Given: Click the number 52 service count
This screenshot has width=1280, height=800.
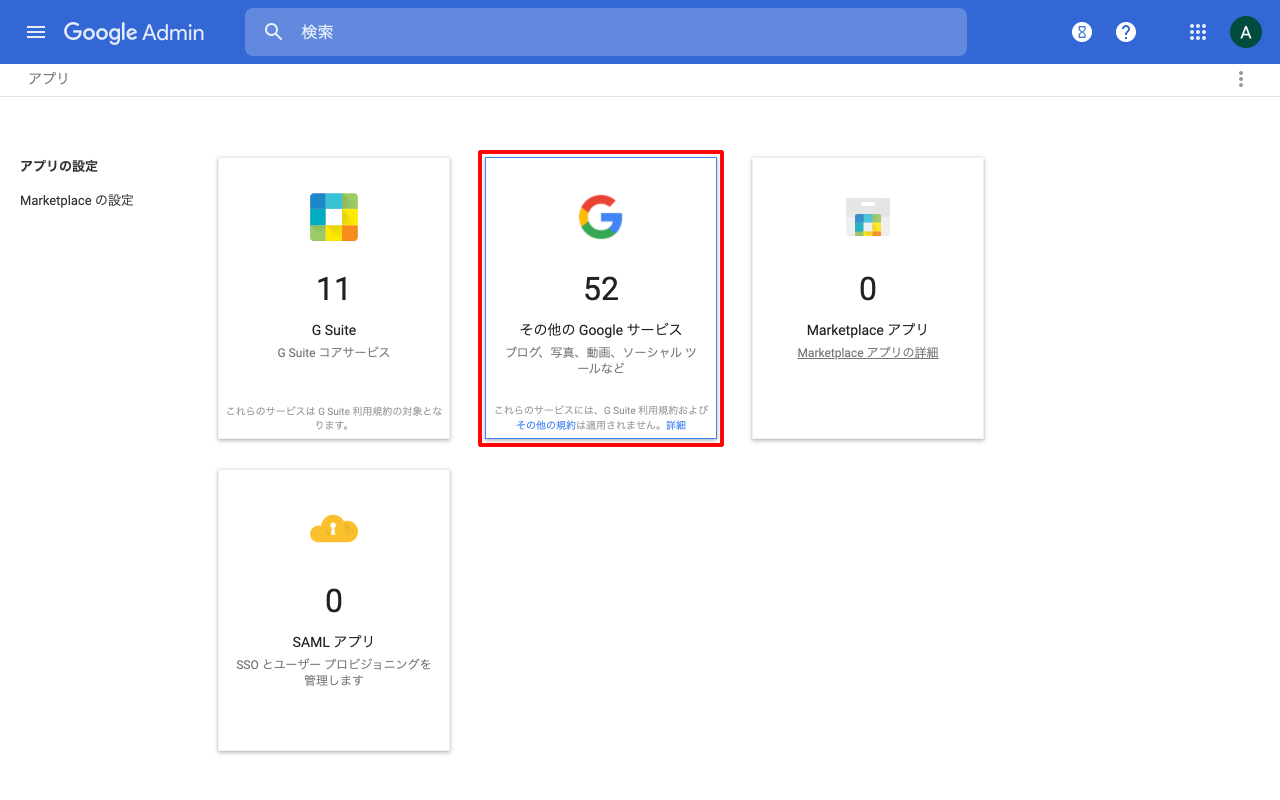Looking at the screenshot, I should pos(601,289).
